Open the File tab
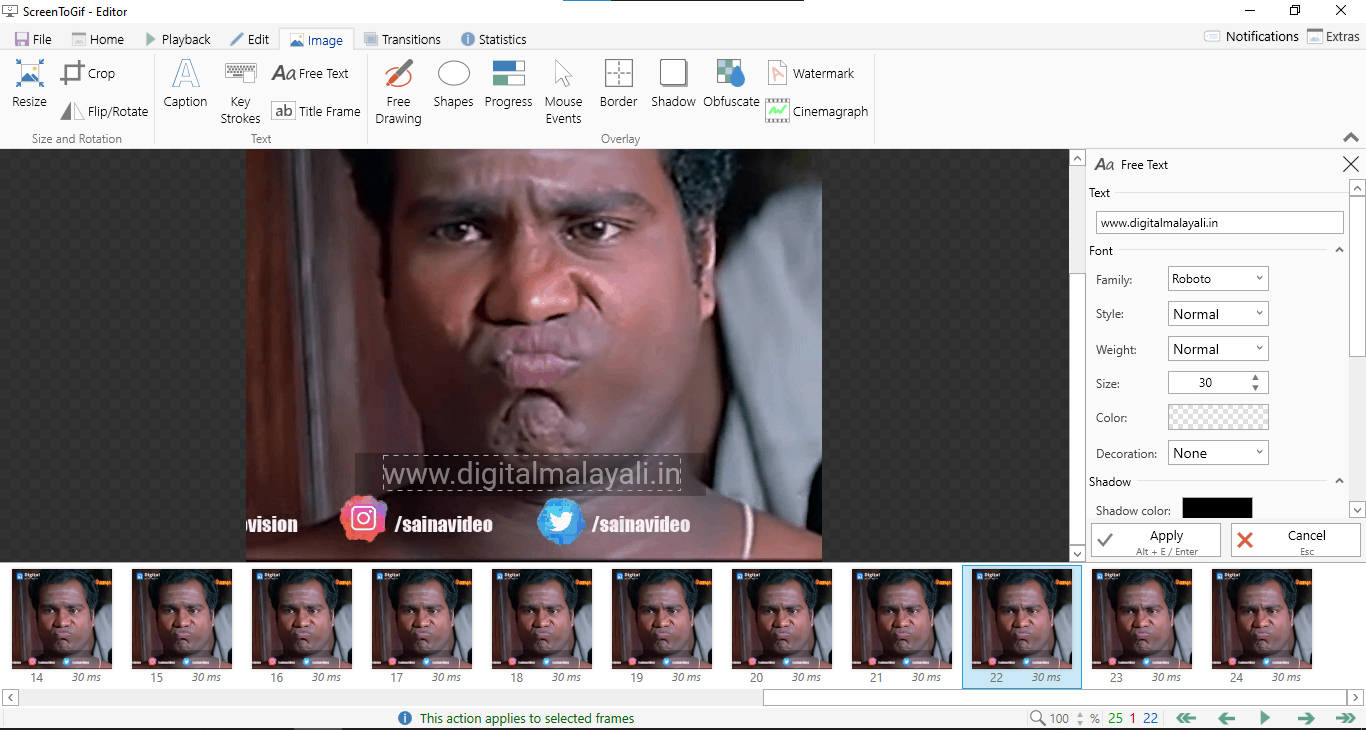Viewport: 1366px width, 730px height. click(x=34, y=39)
